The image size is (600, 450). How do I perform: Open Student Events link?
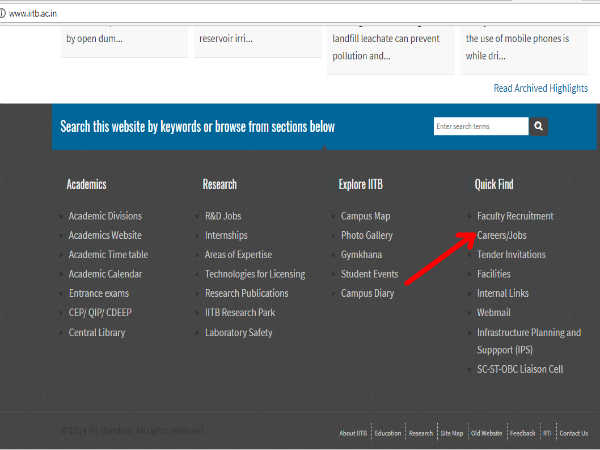pyautogui.click(x=369, y=274)
